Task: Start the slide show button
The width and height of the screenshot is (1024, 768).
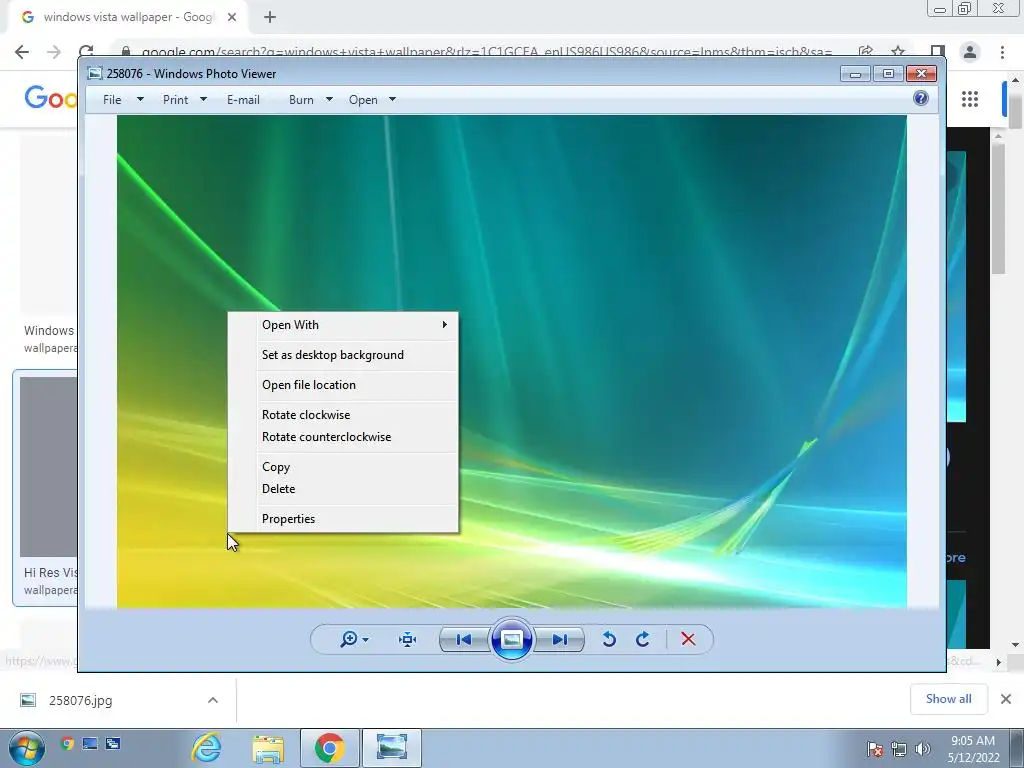Action: coord(511,639)
